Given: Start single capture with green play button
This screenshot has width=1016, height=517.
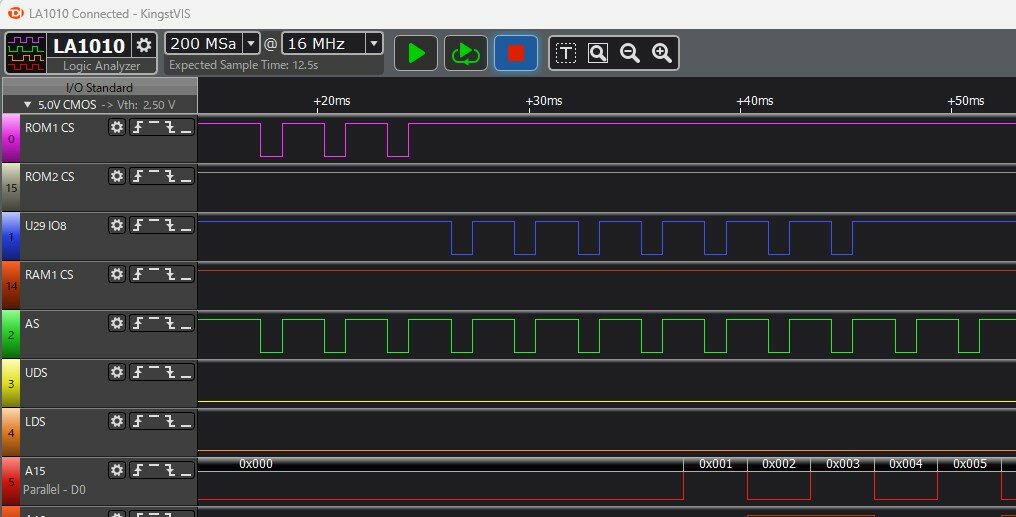Looking at the screenshot, I should tap(416, 53).
